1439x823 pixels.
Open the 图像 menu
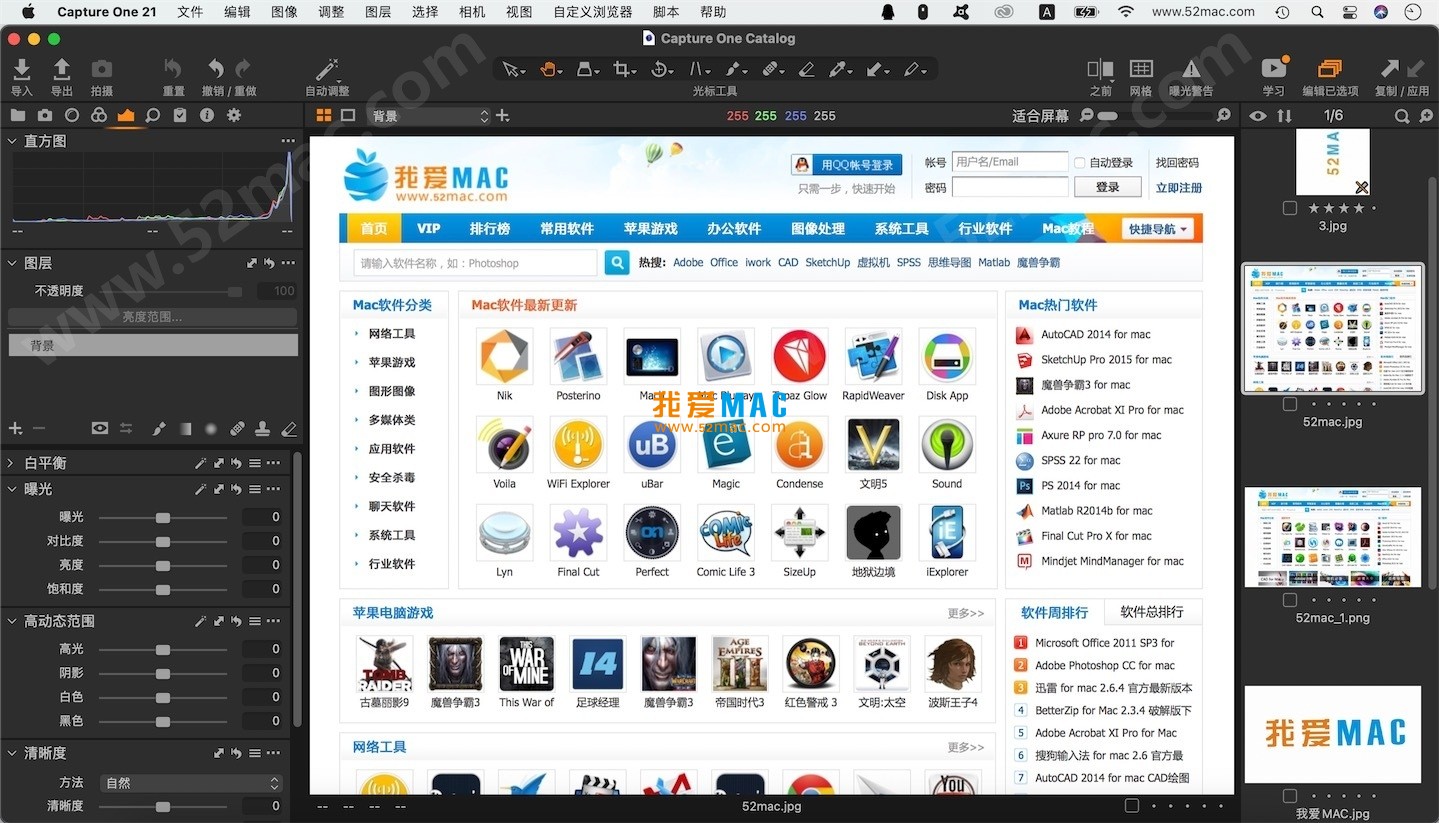(x=284, y=12)
